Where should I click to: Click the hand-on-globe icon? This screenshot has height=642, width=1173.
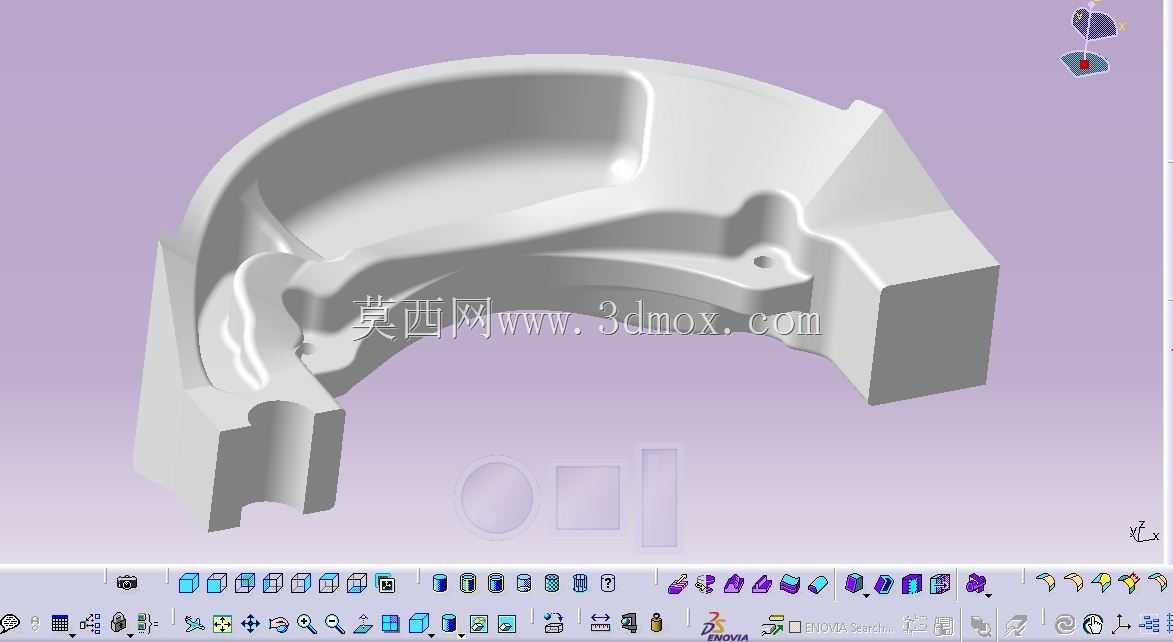point(1093,623)
